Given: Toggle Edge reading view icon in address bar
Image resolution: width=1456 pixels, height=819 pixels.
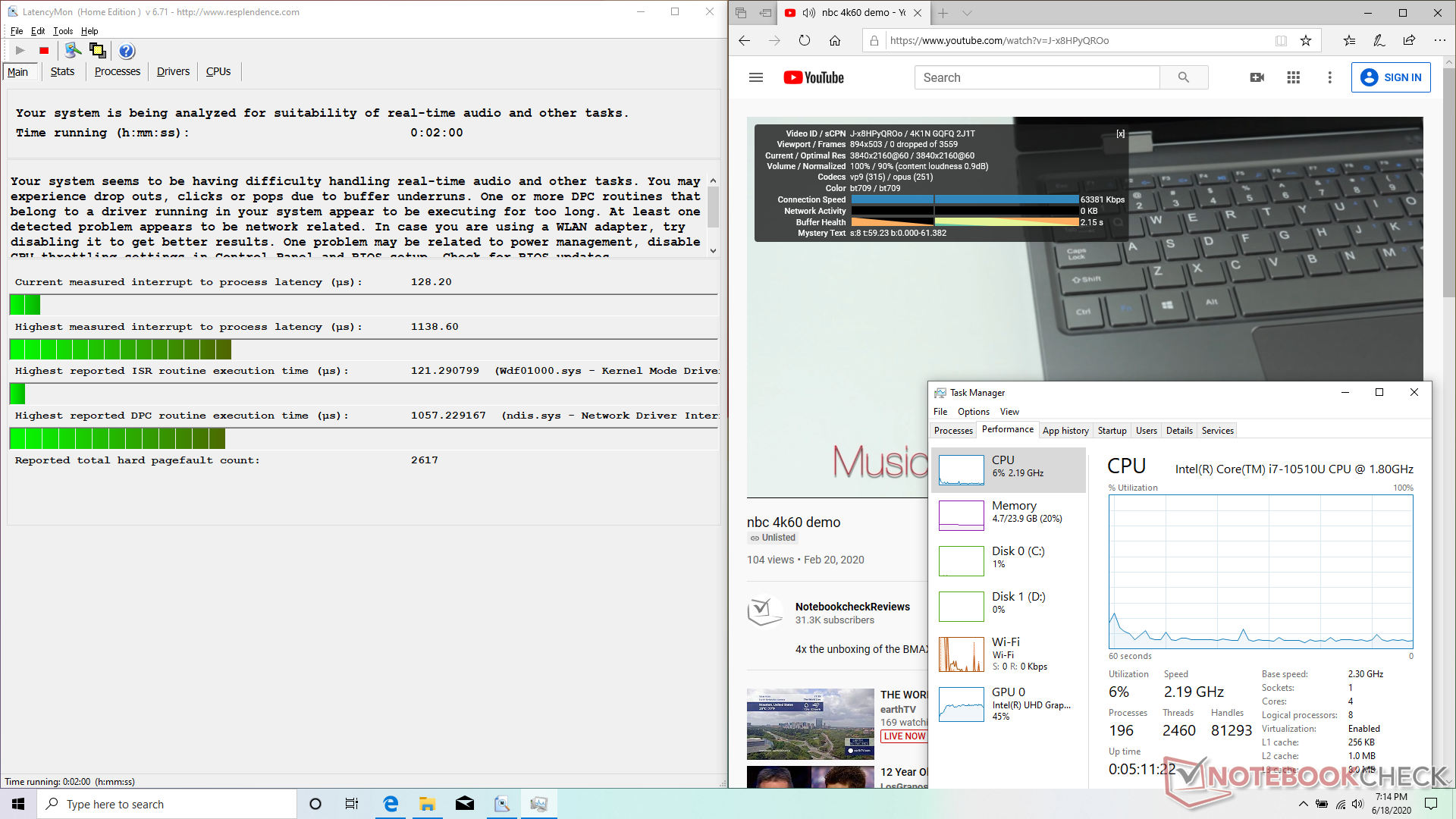Looking at the screenshot, I should click(x=1281, y=41).
